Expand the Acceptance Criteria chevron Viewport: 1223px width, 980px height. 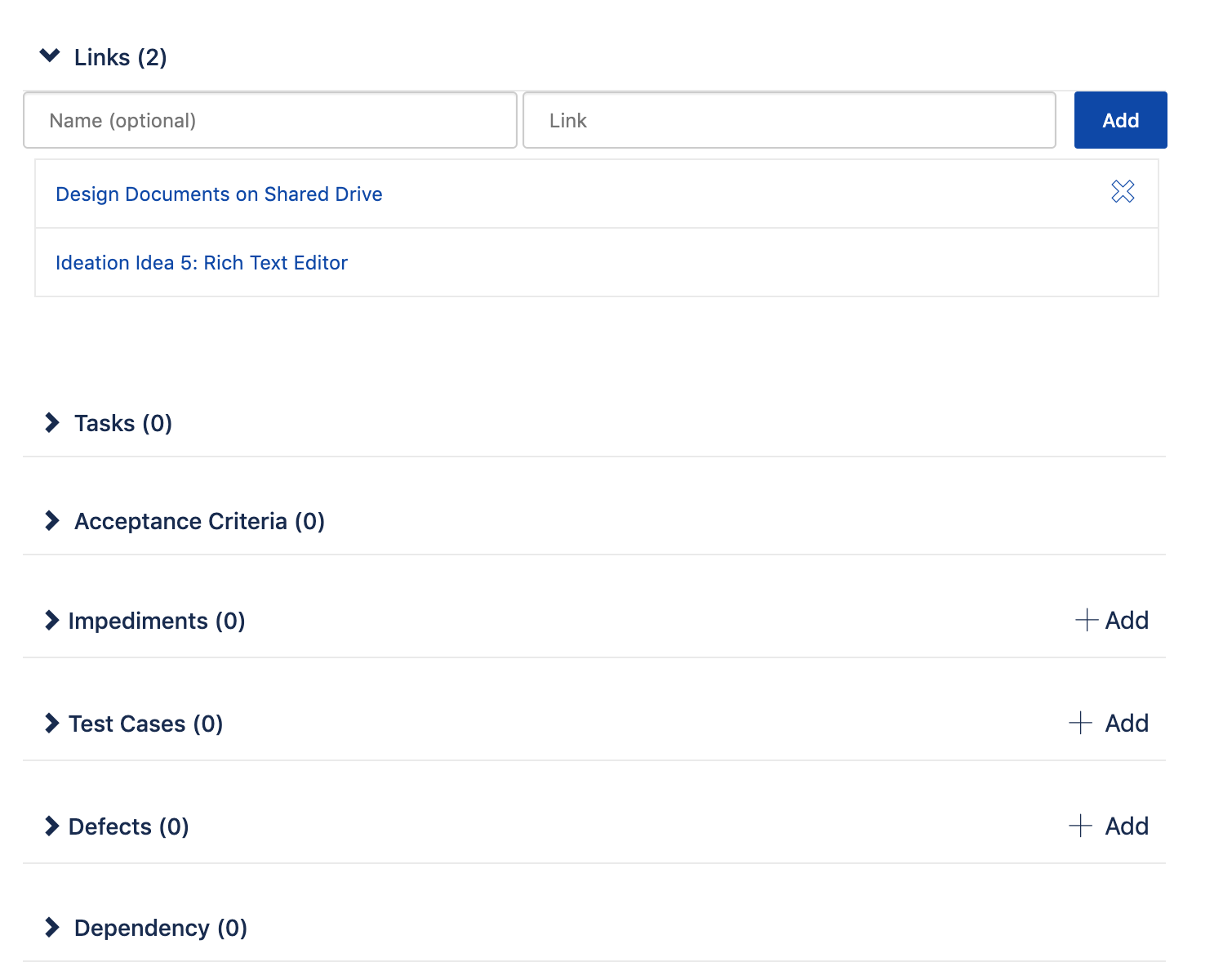52,520
